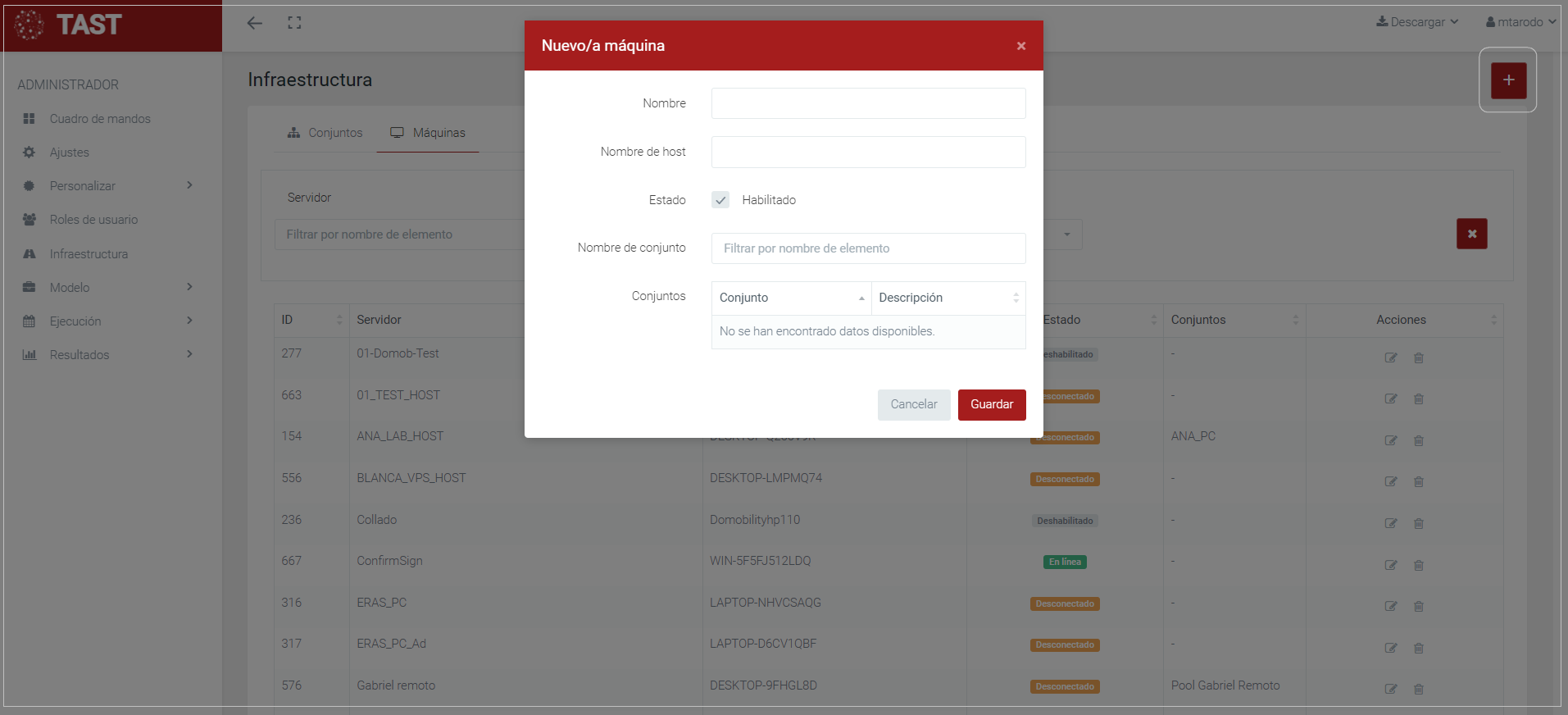Click the Guardar button
The width and height of the screenshot is (1568, 715).
coord(992,404)
